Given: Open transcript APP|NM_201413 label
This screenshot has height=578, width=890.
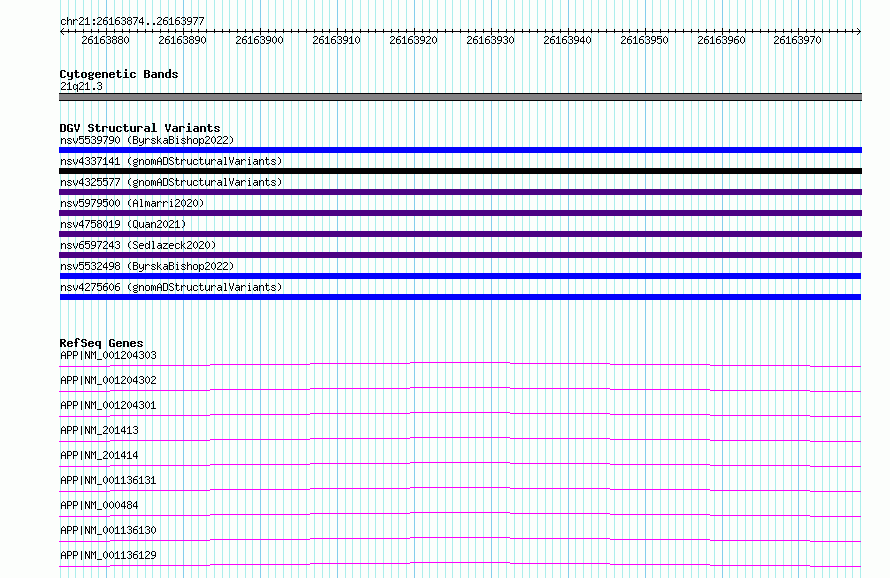Looking at the screenshot, I should click(99, 430).
